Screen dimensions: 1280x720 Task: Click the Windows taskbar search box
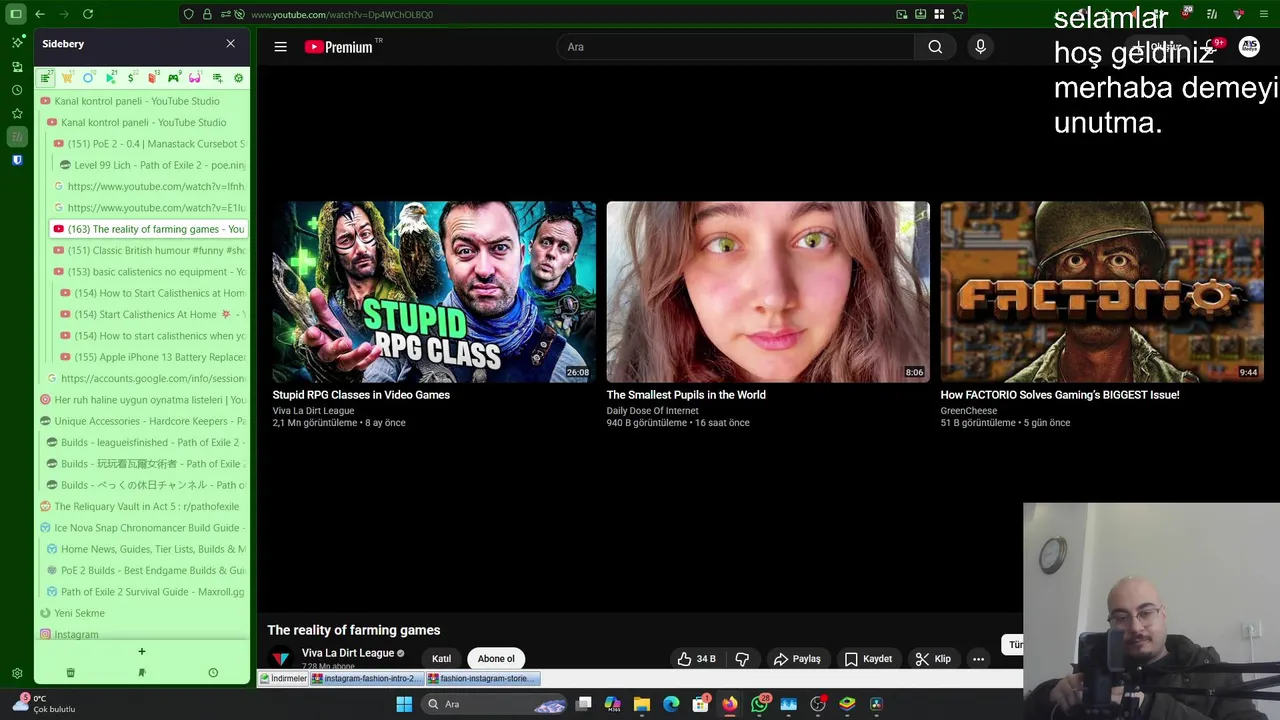[495, 704]
